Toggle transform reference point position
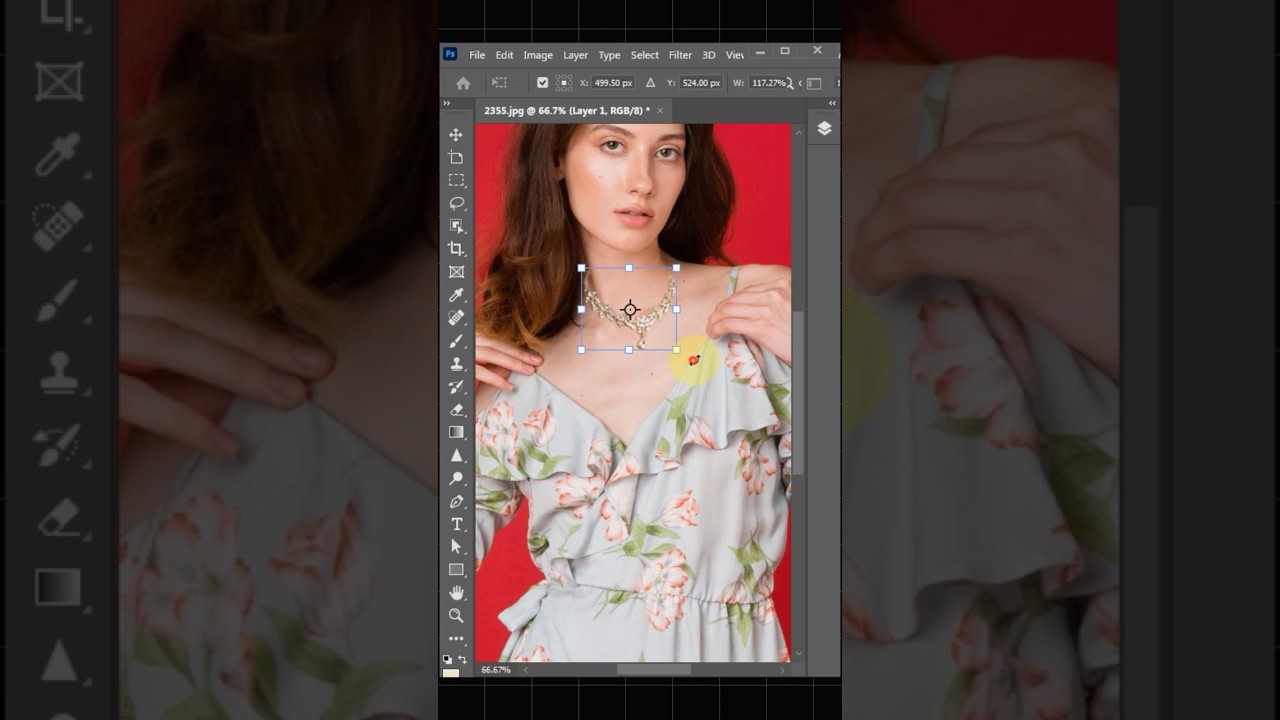The height and width of the screenshot is (720, 1280). point(566,83)
